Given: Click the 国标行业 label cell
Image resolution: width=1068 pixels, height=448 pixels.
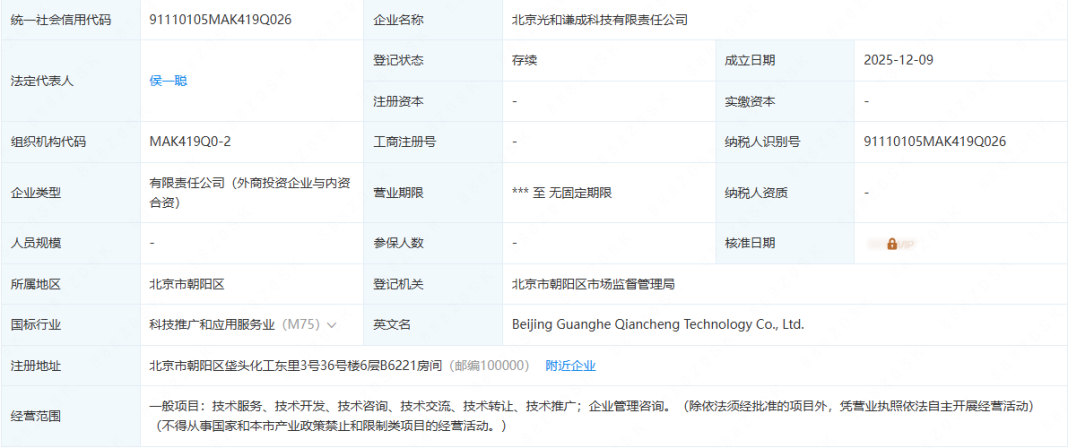Looking at the screenshot, I should 36,325.
